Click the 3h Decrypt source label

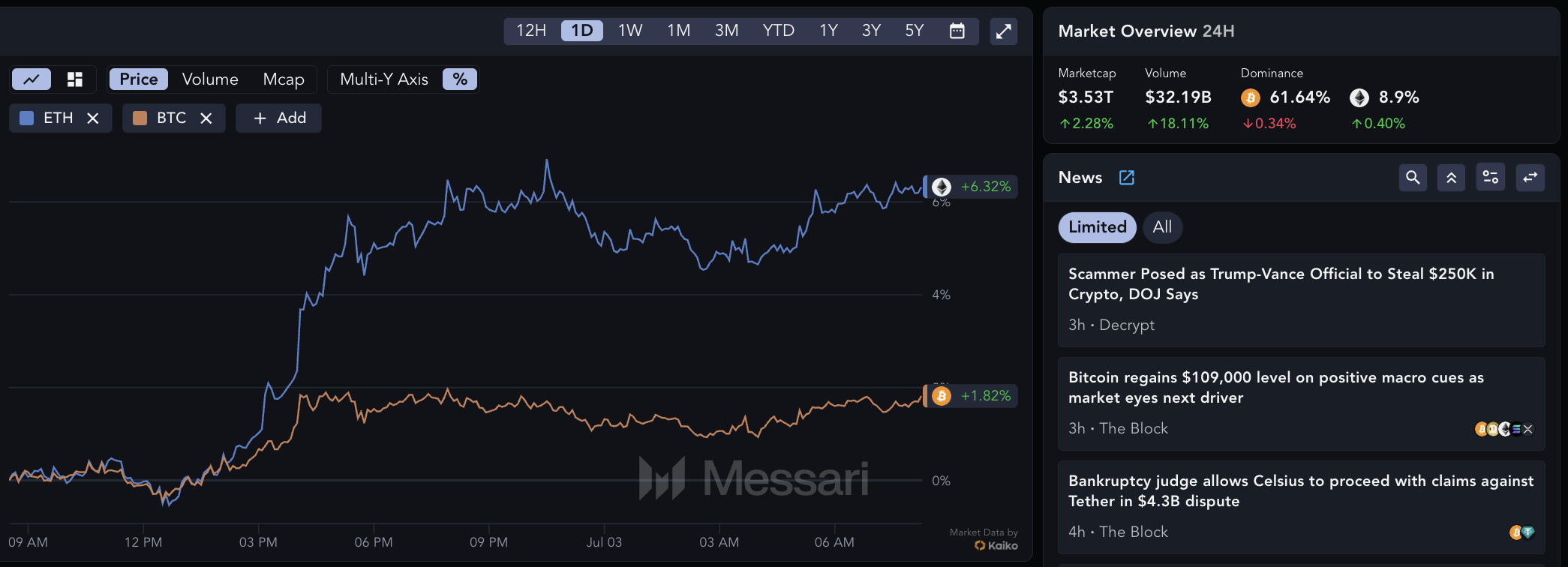click(x=1111, y=325)
